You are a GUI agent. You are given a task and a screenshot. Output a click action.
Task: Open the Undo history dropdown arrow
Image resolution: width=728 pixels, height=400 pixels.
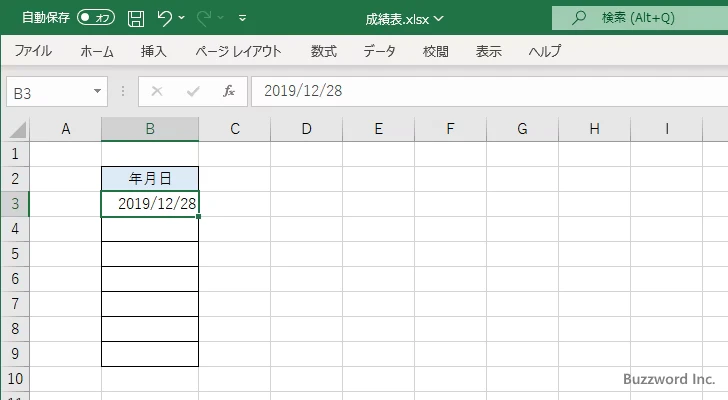click(182, 18)
